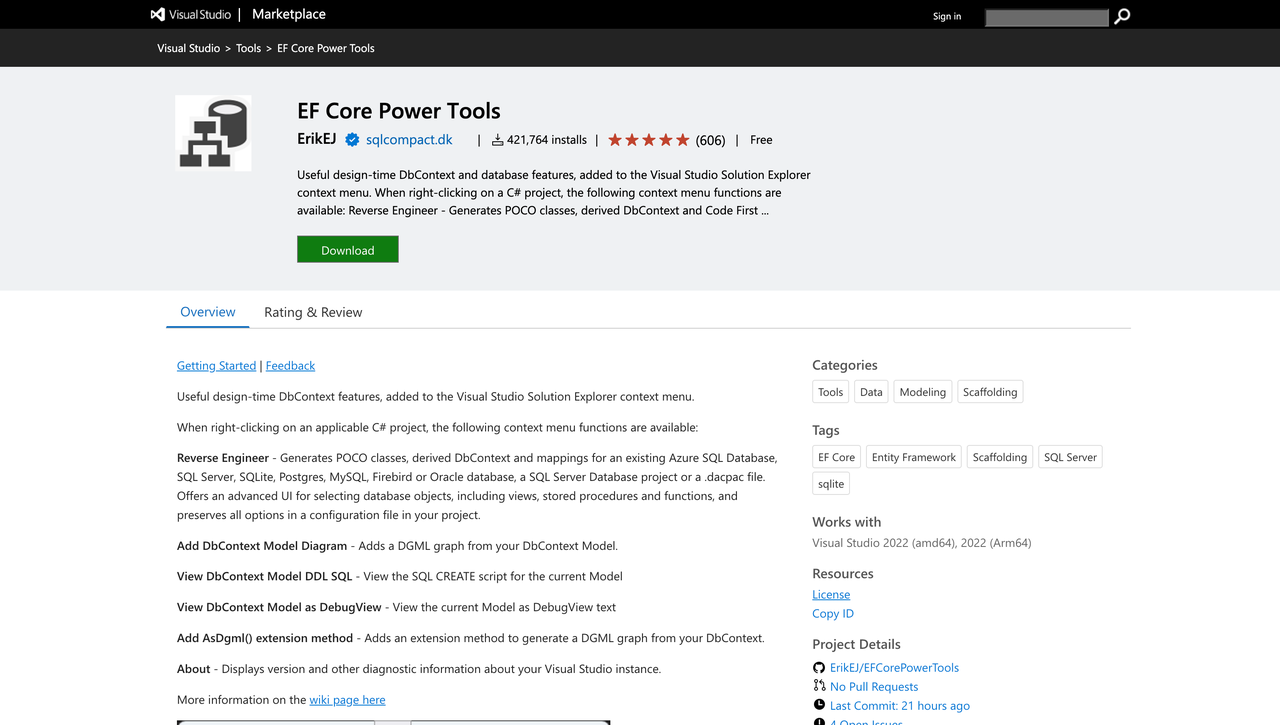Click the pull requests icon
Screen dimensions: 1280x725
pyautogui.click(x=819, y=686)
